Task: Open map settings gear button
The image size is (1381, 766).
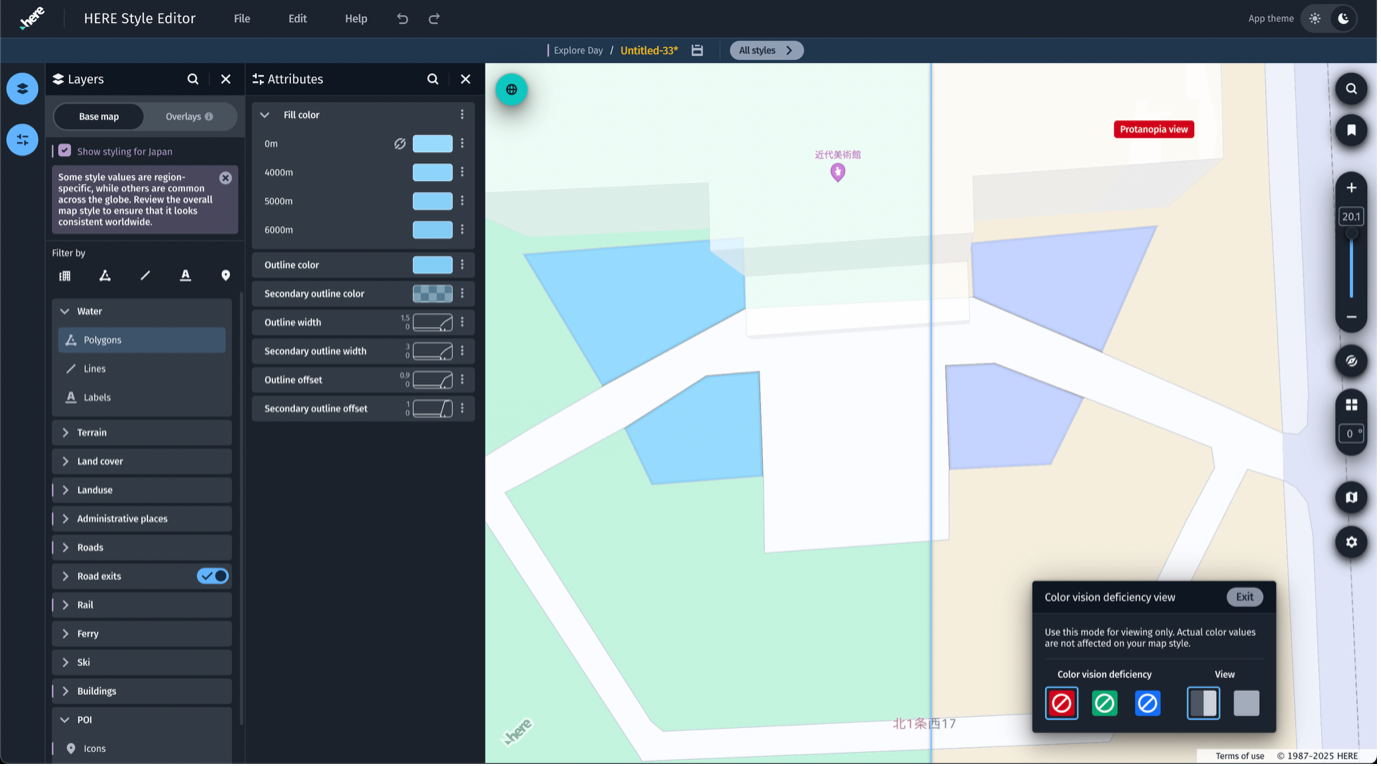Action: (1352, 543)
